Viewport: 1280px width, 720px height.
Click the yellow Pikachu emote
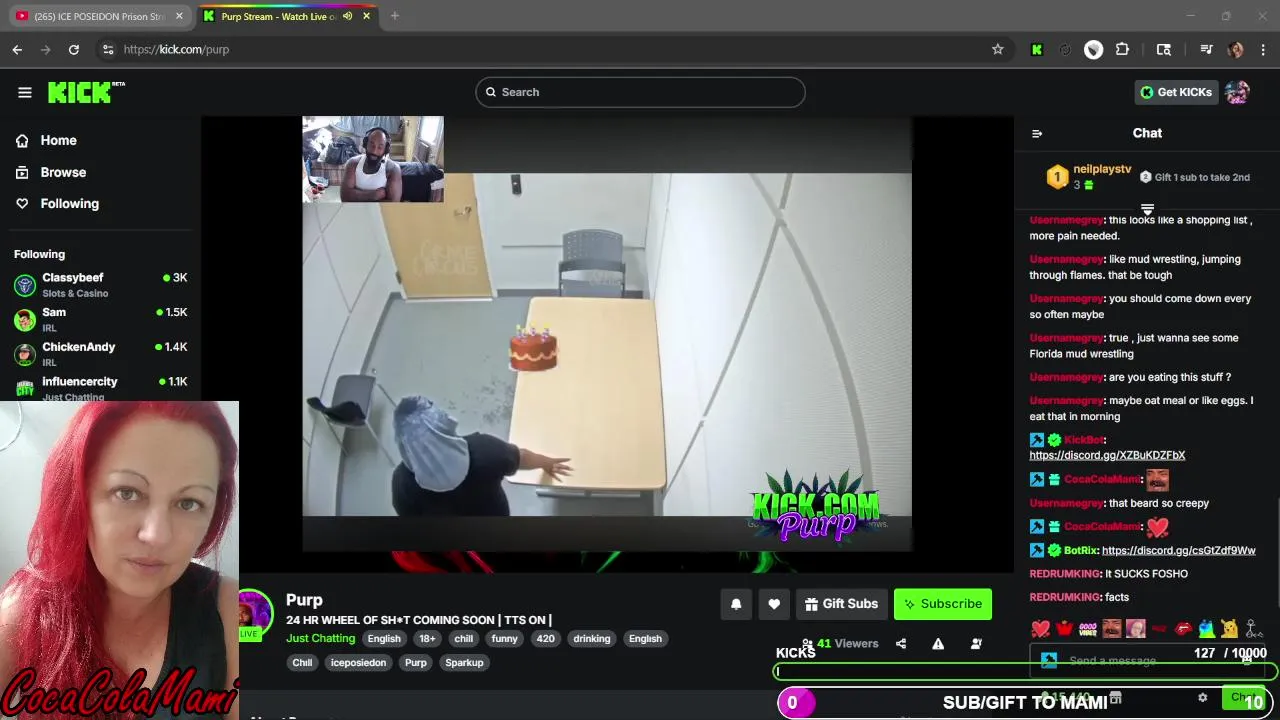pos(1230,629)
